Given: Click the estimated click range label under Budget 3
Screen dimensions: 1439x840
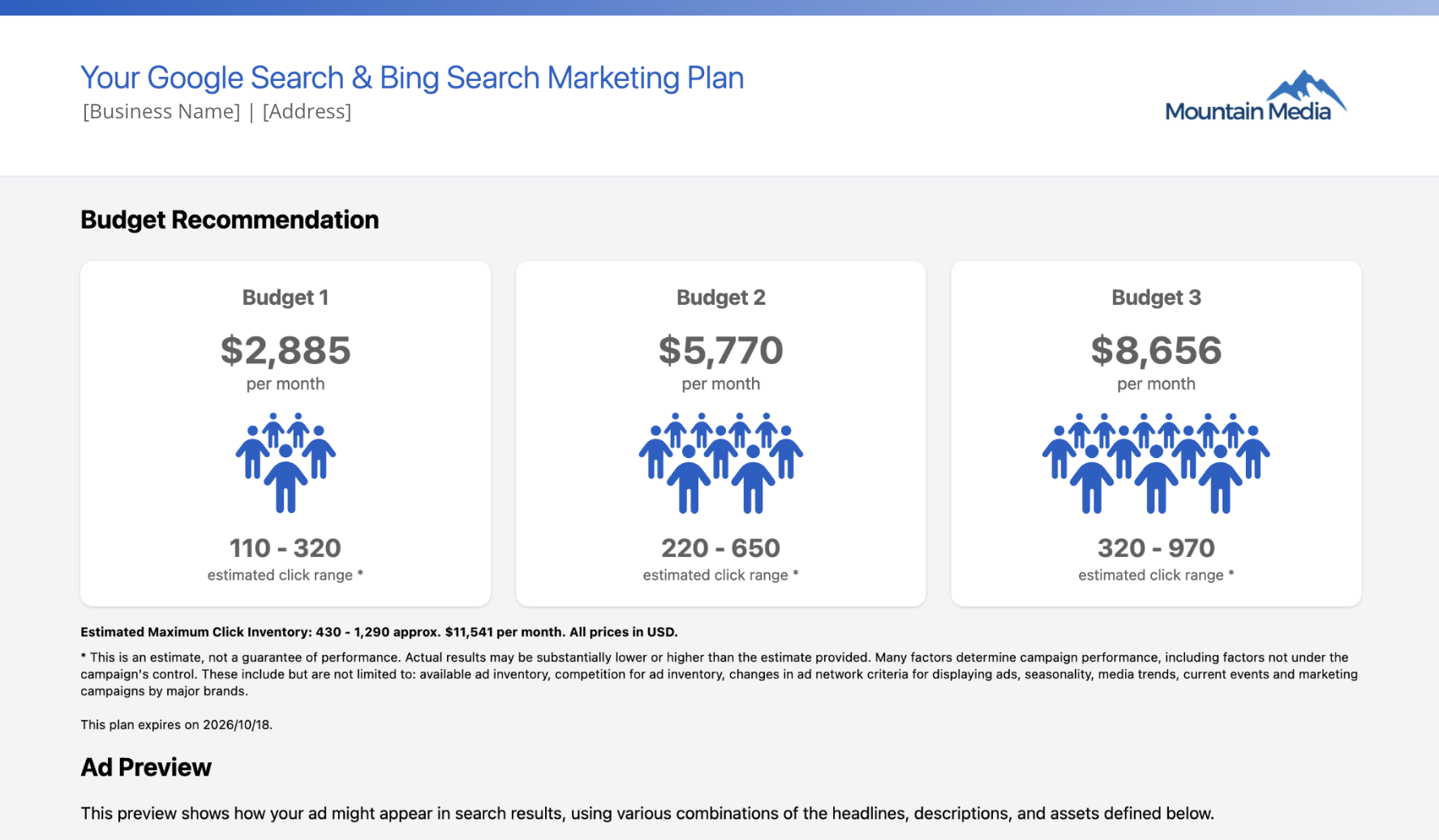Looking at the screenshot, I should pos(1156,575).
